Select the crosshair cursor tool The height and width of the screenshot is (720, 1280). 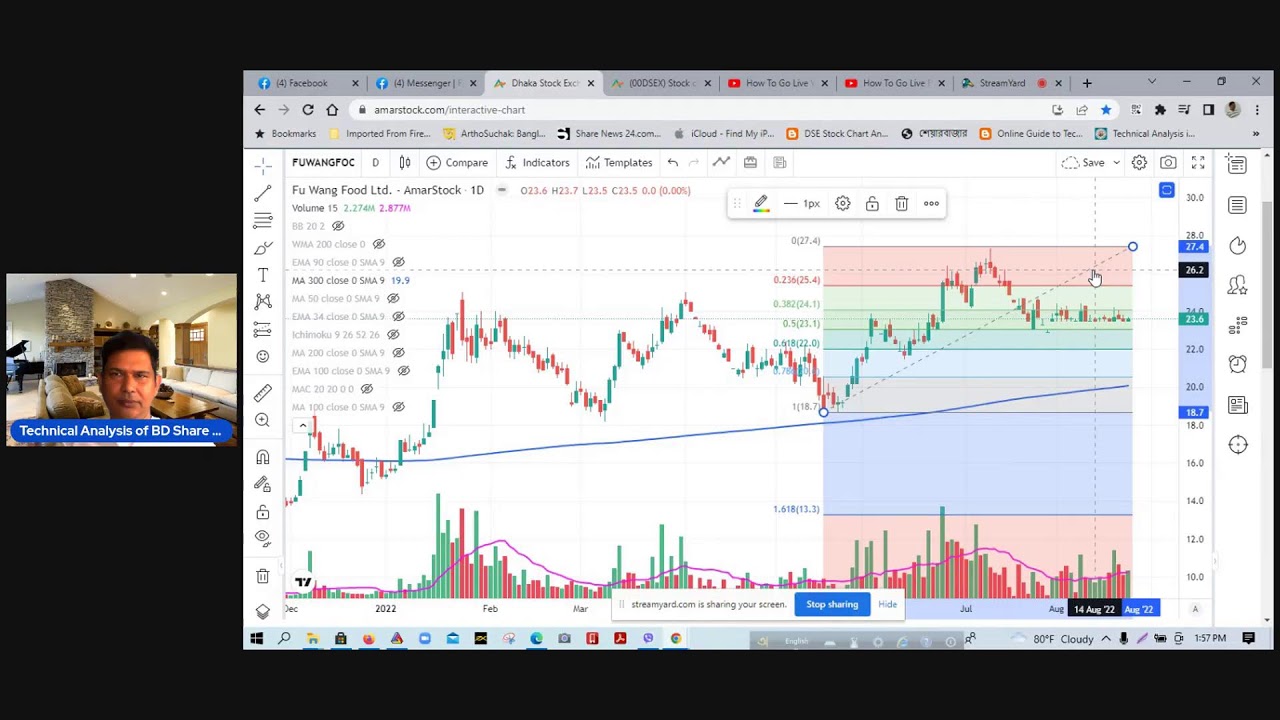(263, 166)
